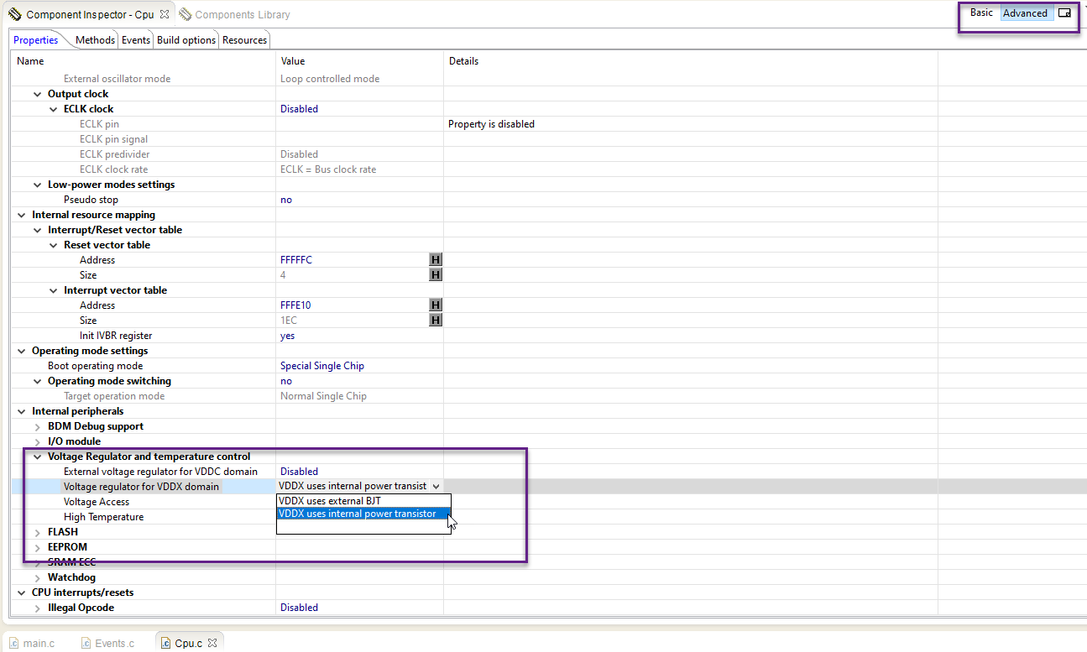Click the FFFE10 address value
This screenshot has height=652, width=1087.
click(295, 306)
